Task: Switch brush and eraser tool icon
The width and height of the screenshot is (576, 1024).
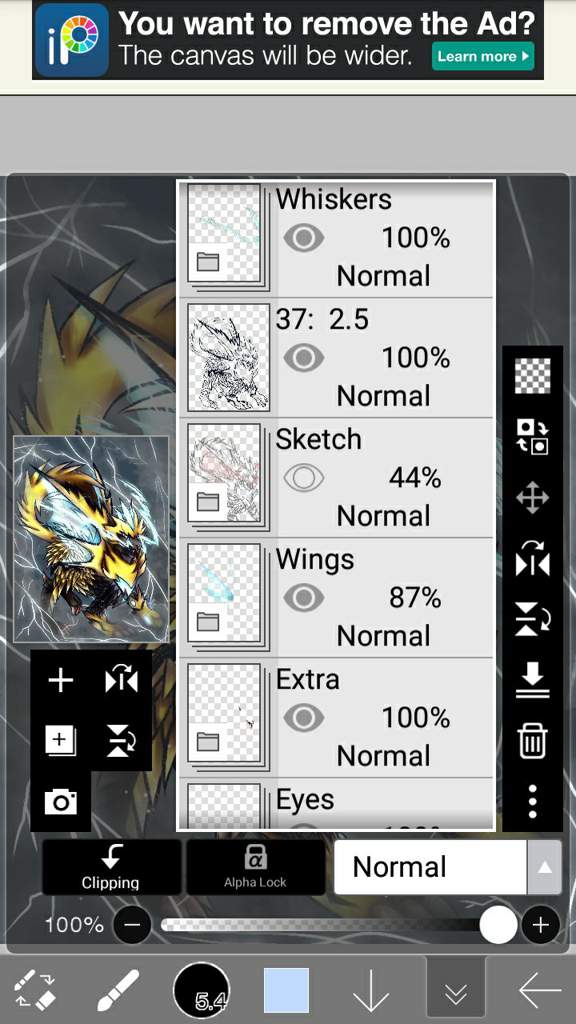Action: coord(35,990)
